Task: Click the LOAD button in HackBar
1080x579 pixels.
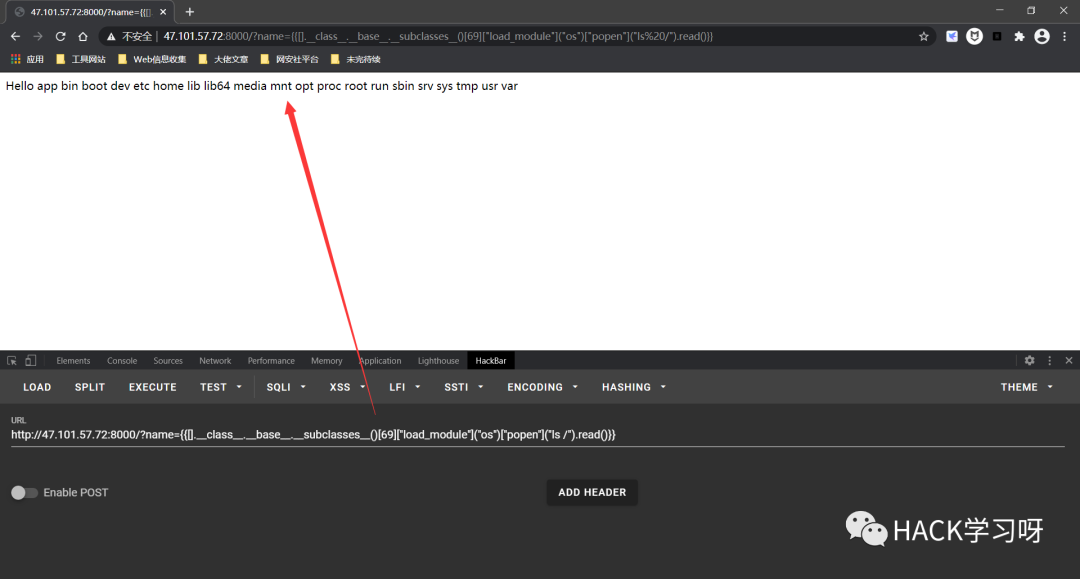Action: (37, 387)
